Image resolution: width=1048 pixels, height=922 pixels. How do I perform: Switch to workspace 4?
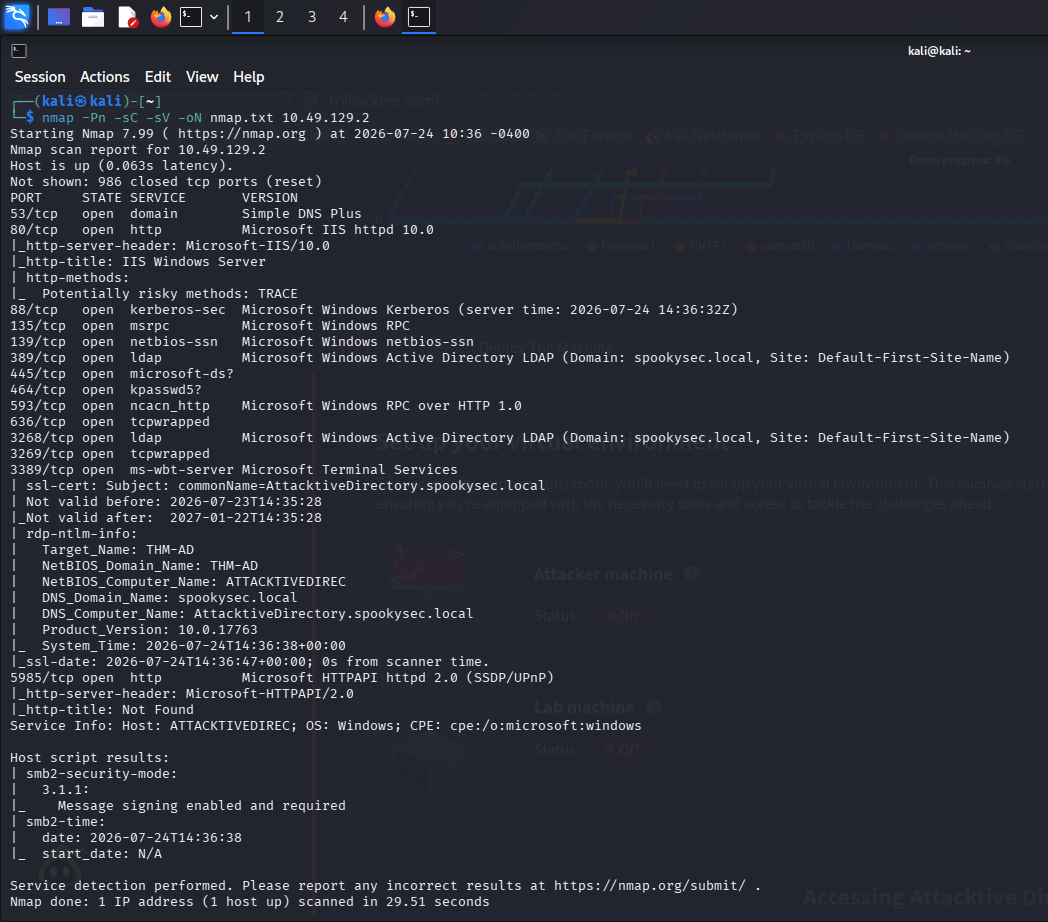tap(344, 17)
